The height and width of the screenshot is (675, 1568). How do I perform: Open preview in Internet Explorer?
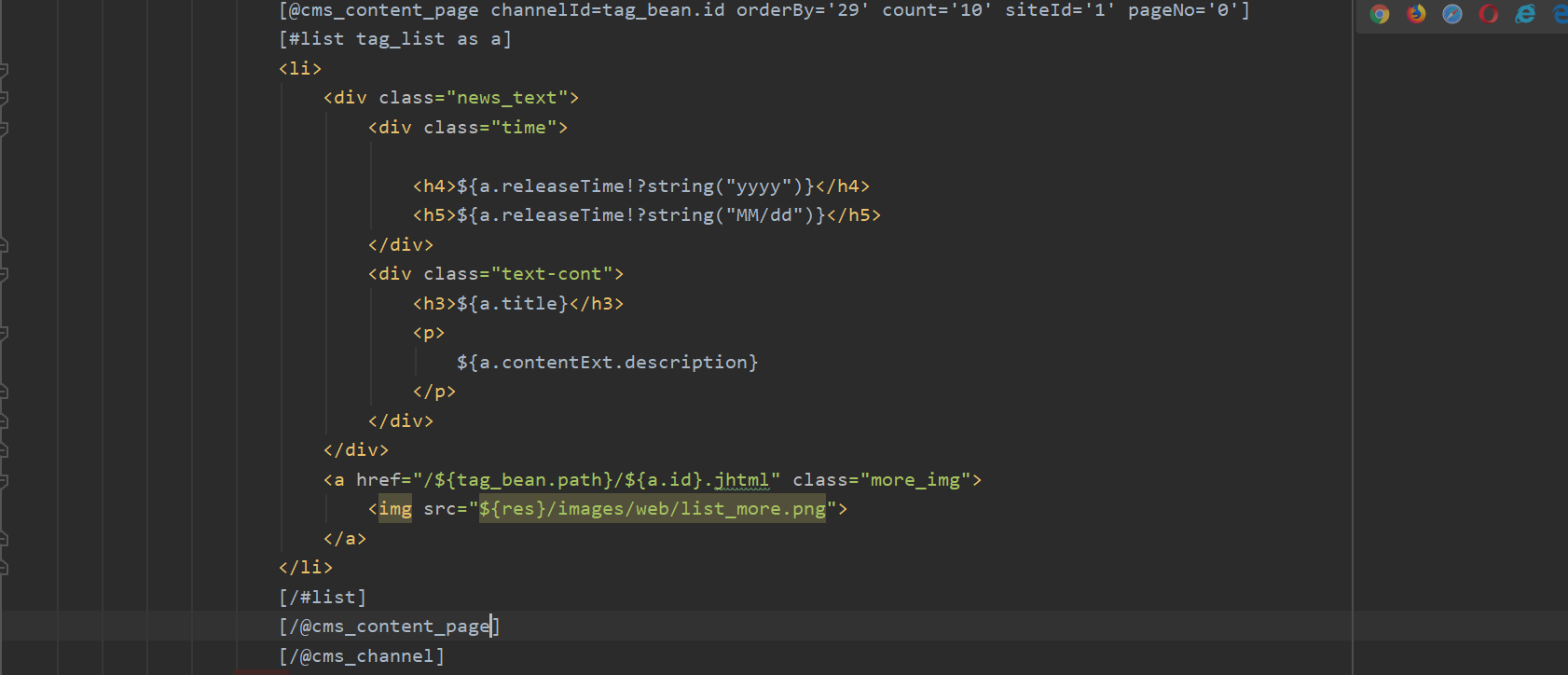1525,14
